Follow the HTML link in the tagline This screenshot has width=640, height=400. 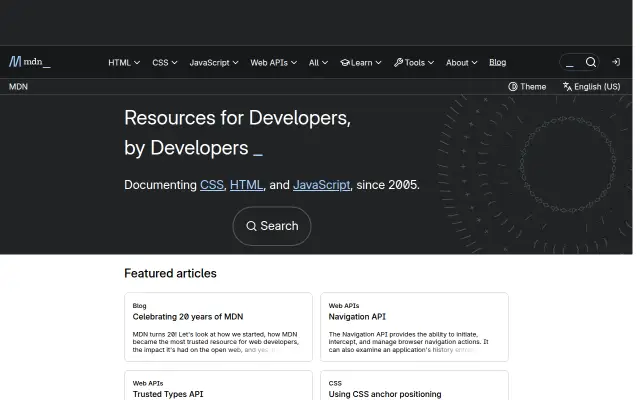[x=246, y=185]
